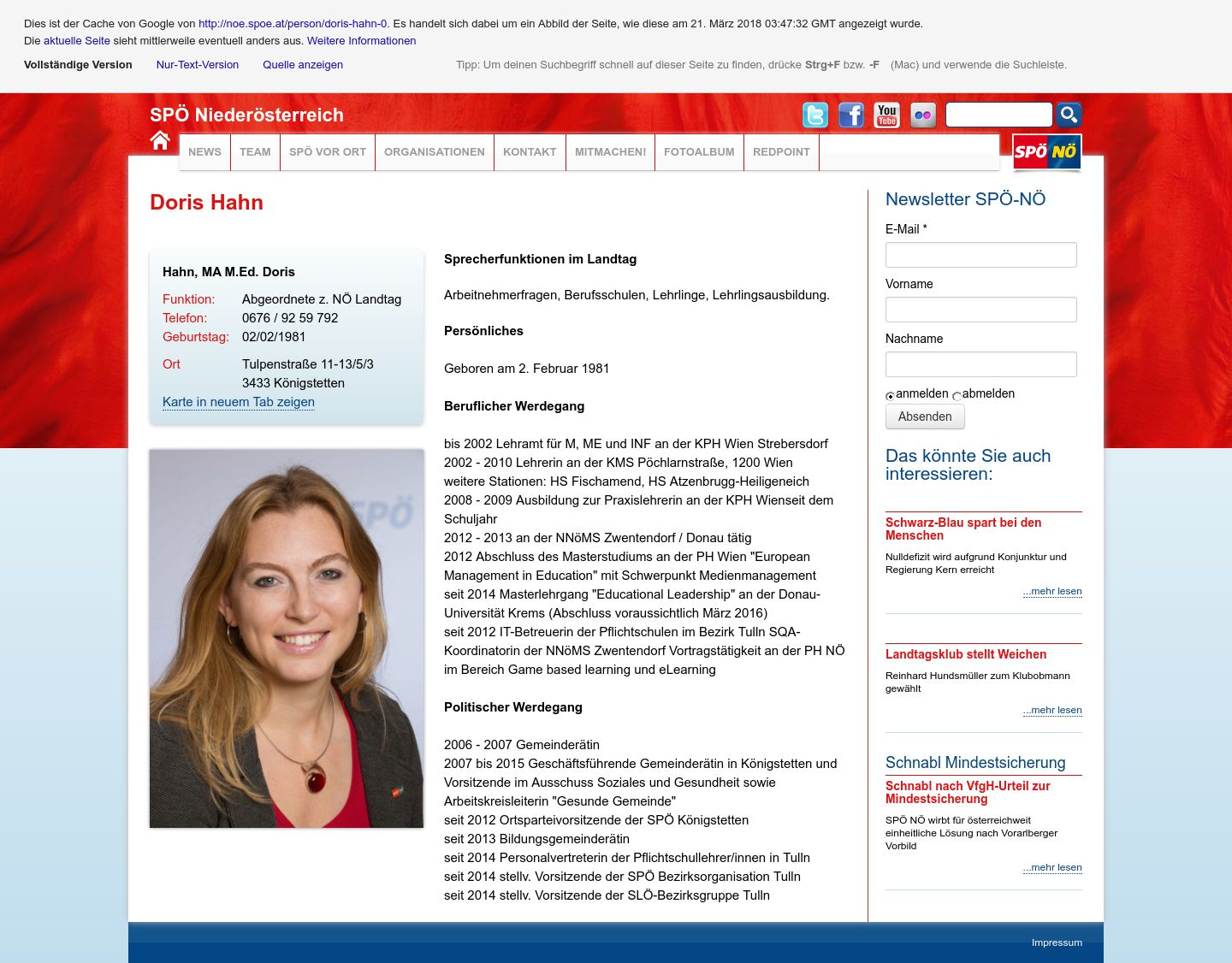Open the KONTAKT menu item
The image size is (1232, 963).
click(x=530, y=152)
